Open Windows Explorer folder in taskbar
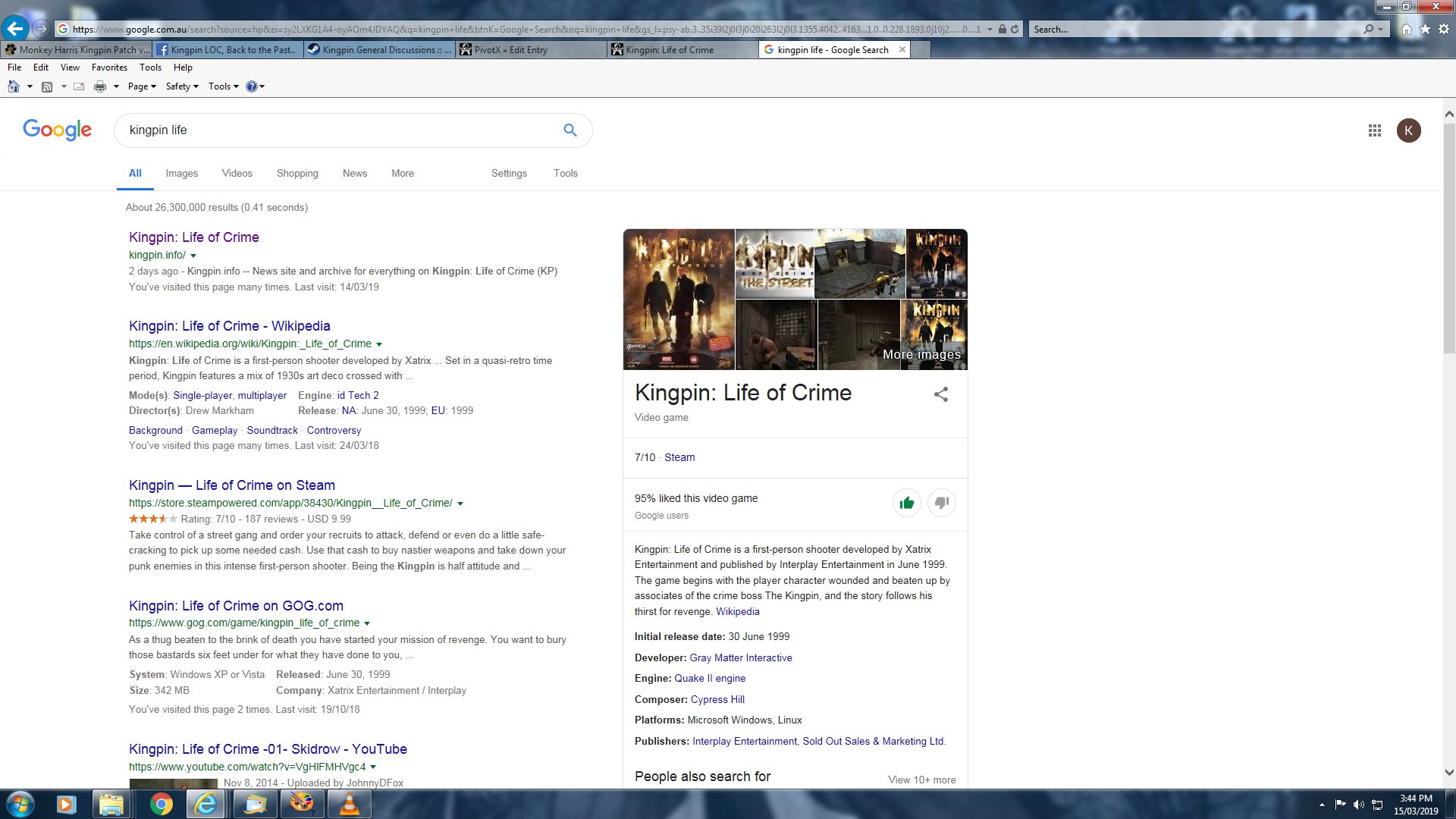This screenshot has height=819, width=1456. pos(111,804)
